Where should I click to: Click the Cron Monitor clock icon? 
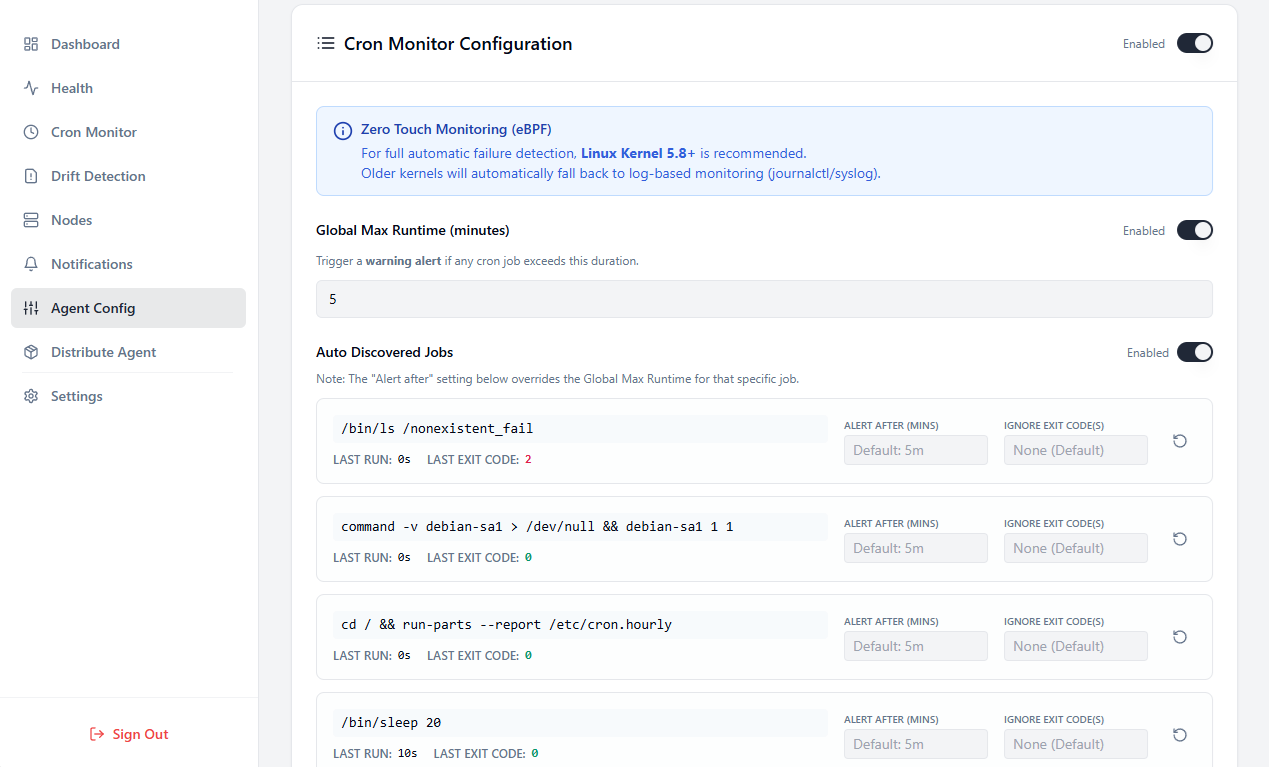pyautogui.click(x=31, y=132)
